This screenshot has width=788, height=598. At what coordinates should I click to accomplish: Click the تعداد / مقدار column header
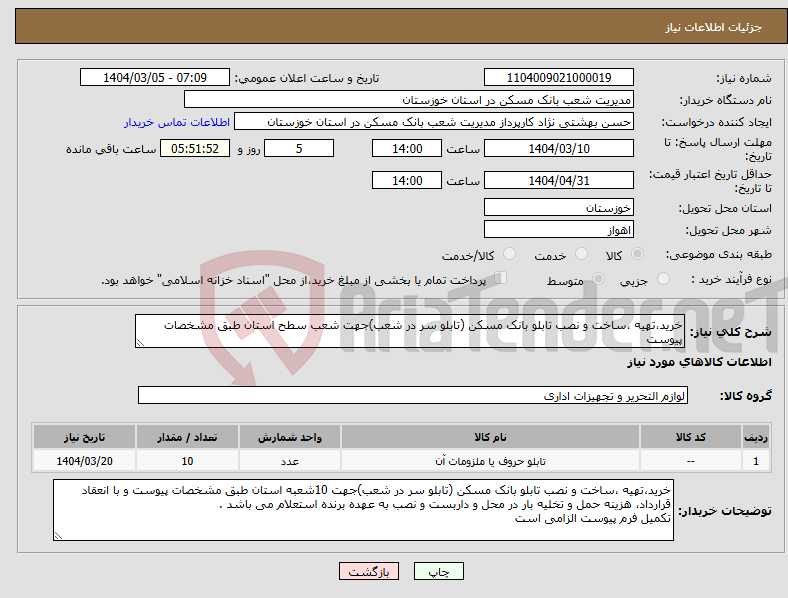pos(187,437)
